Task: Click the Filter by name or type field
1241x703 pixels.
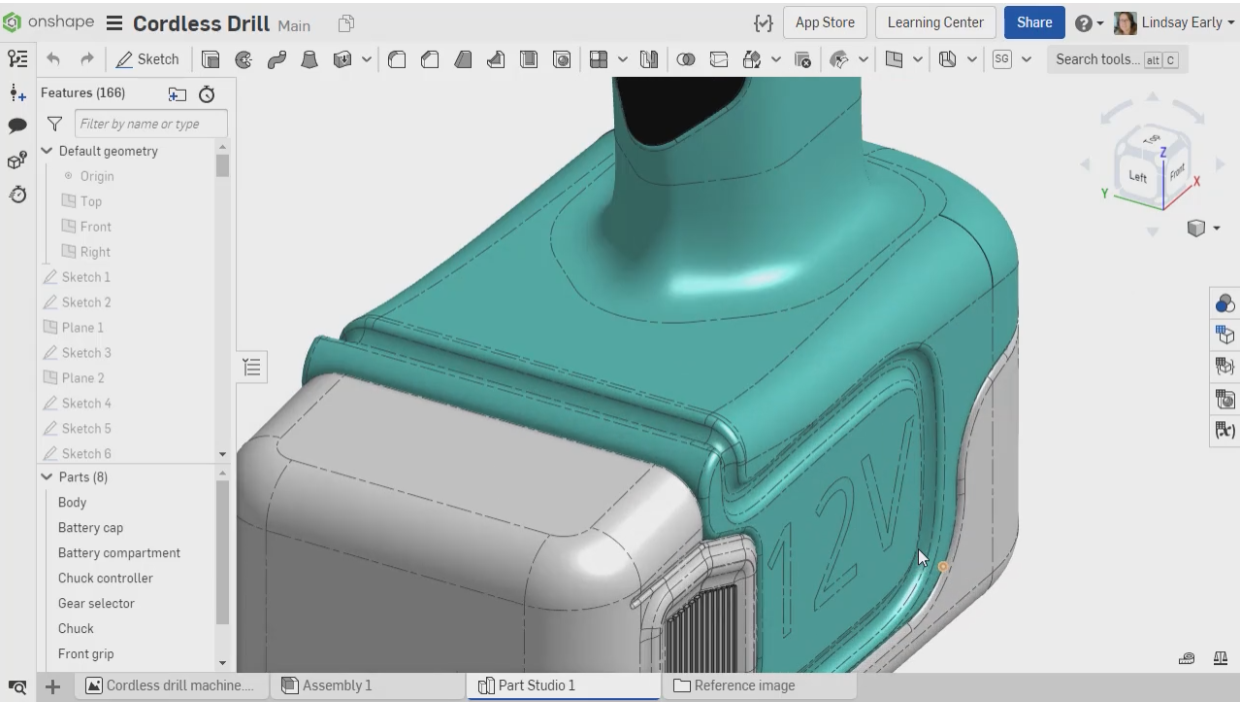Action: click(x=150, y=124)
